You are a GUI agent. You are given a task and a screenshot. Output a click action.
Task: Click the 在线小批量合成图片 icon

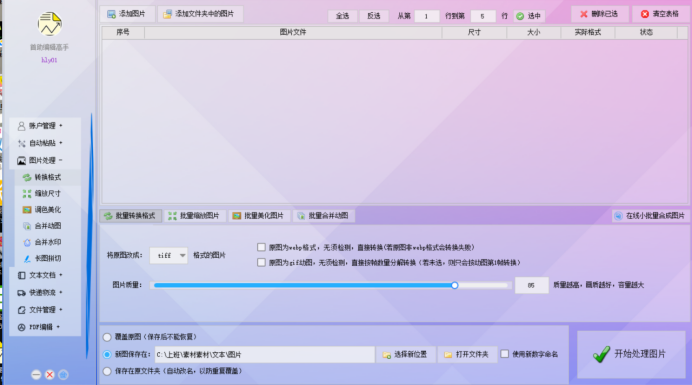[x=618, y=216]
